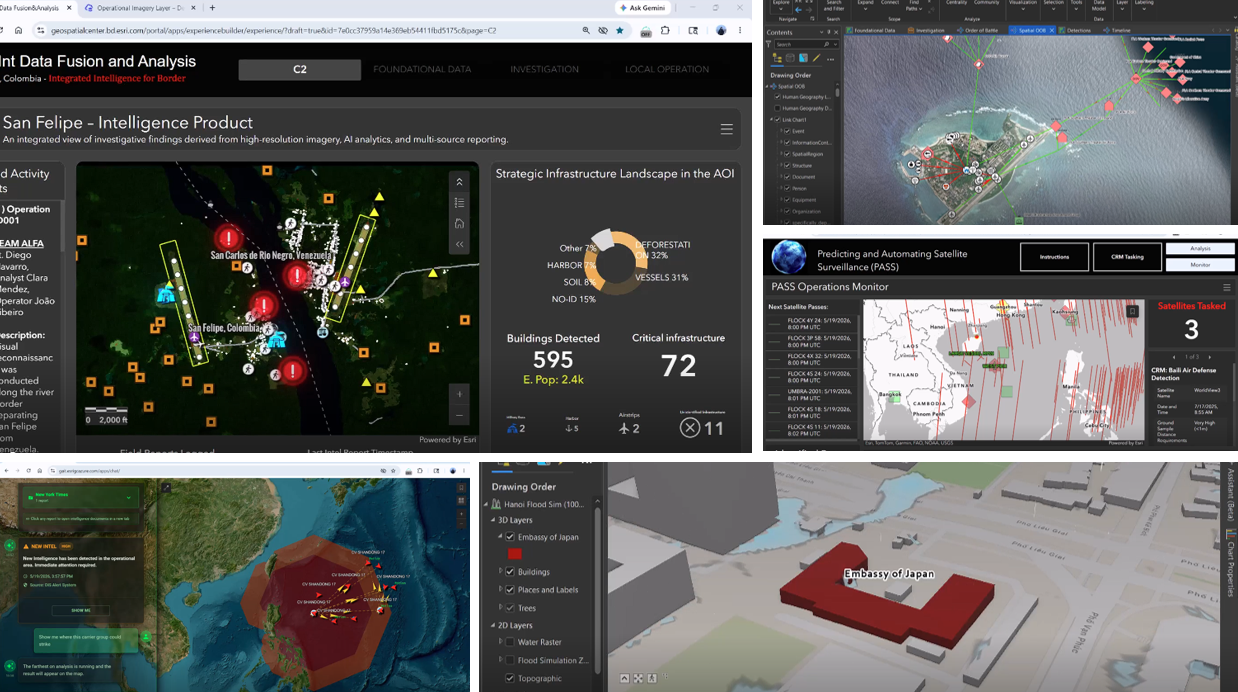Expand the Places and Labels layer

pyautogui.click(x=500, y=590)
